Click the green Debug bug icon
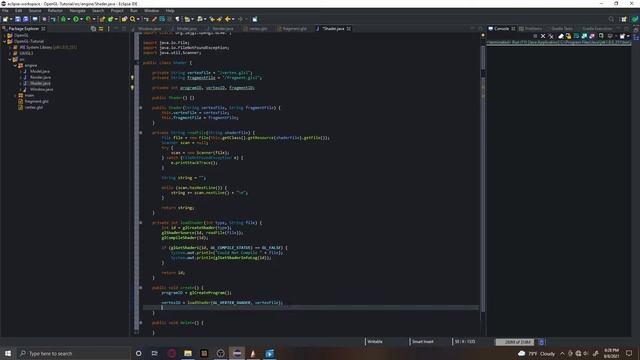This screenshot has width=640, height=360. click(63, 19)
